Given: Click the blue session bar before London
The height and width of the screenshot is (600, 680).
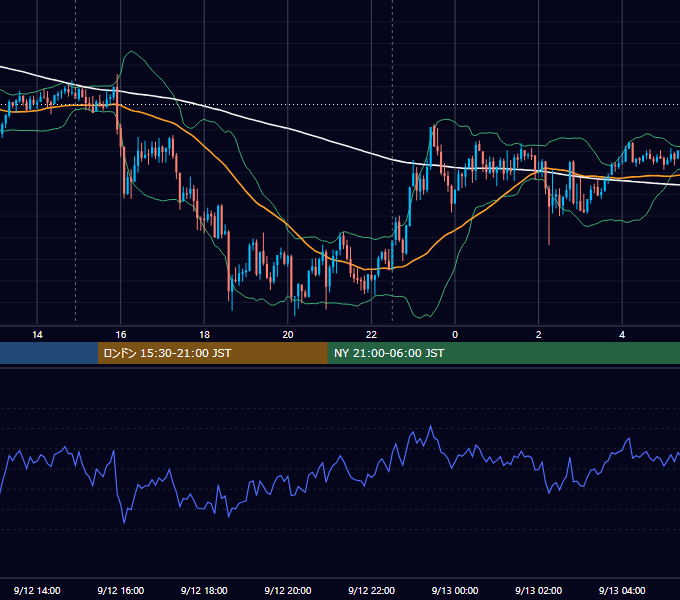Looking at the screenshot, I should point(49,353).
